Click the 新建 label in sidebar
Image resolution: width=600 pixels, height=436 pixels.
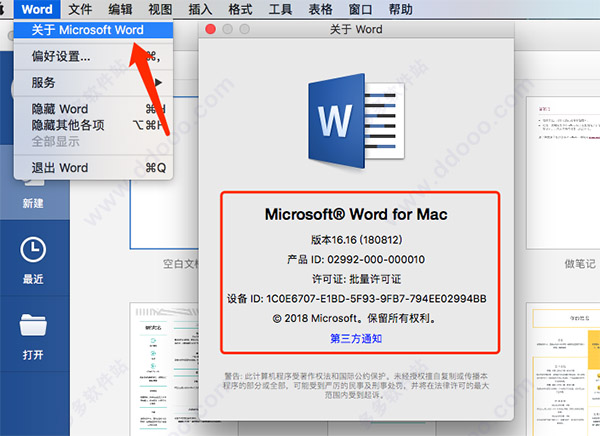33,203
